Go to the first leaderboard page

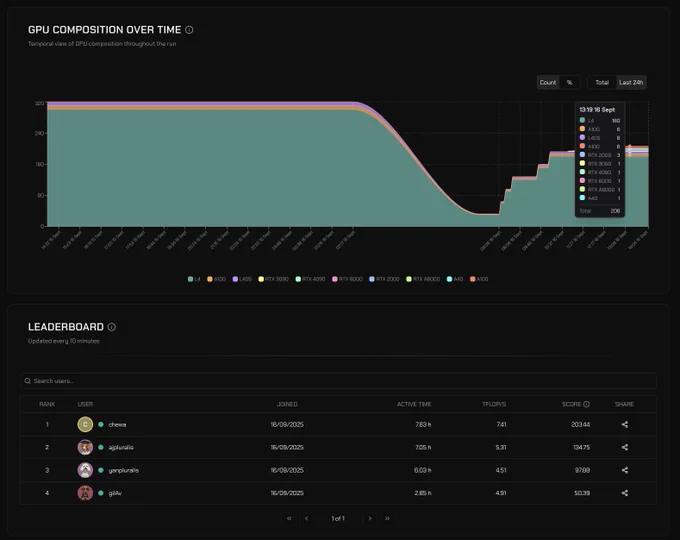point(289,518)
